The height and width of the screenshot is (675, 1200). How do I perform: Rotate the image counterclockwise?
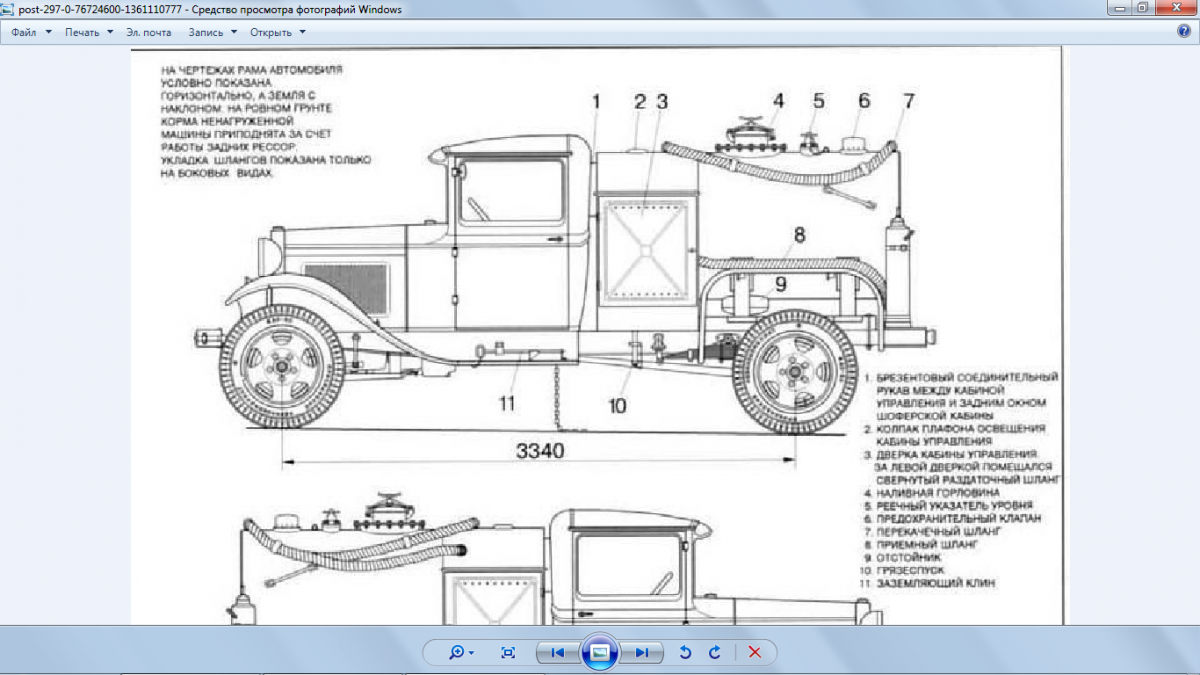click(x=685, y=652)
